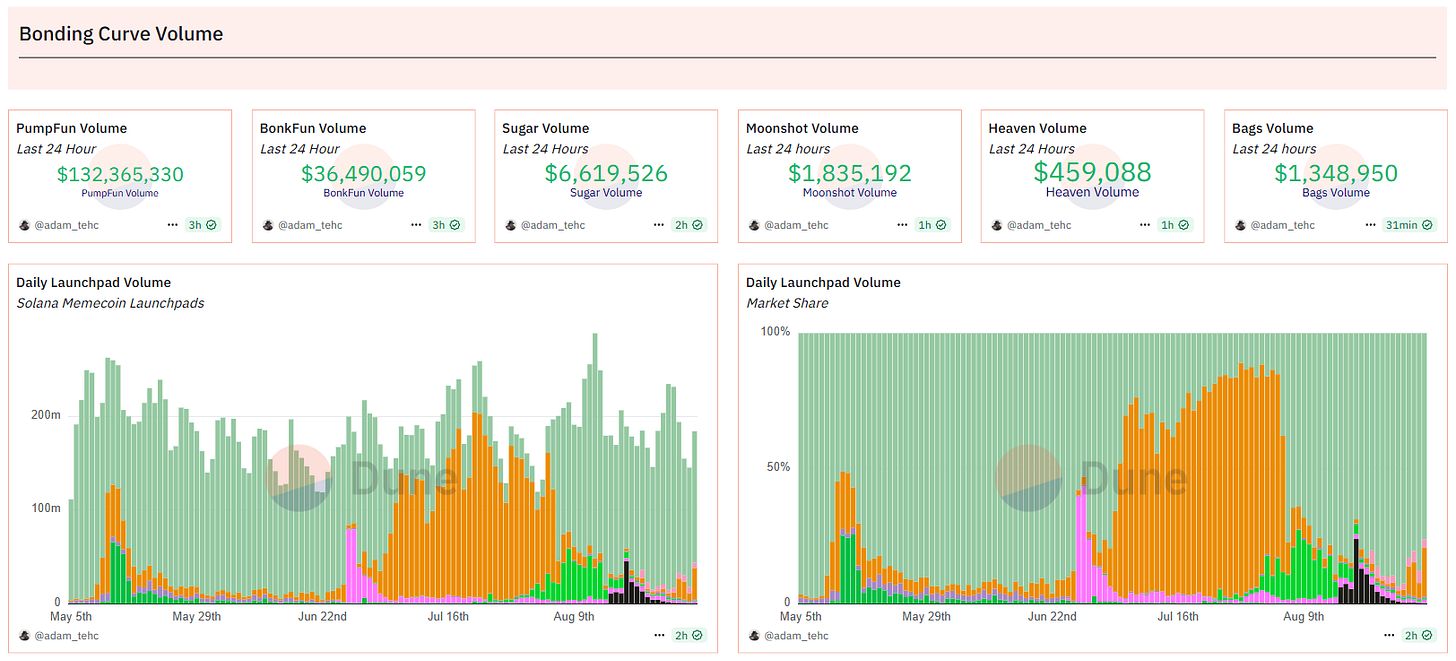Open the three-dot menu on Heaven Volume card
Screen dimensions: 1456x661
coord(1145,225)
